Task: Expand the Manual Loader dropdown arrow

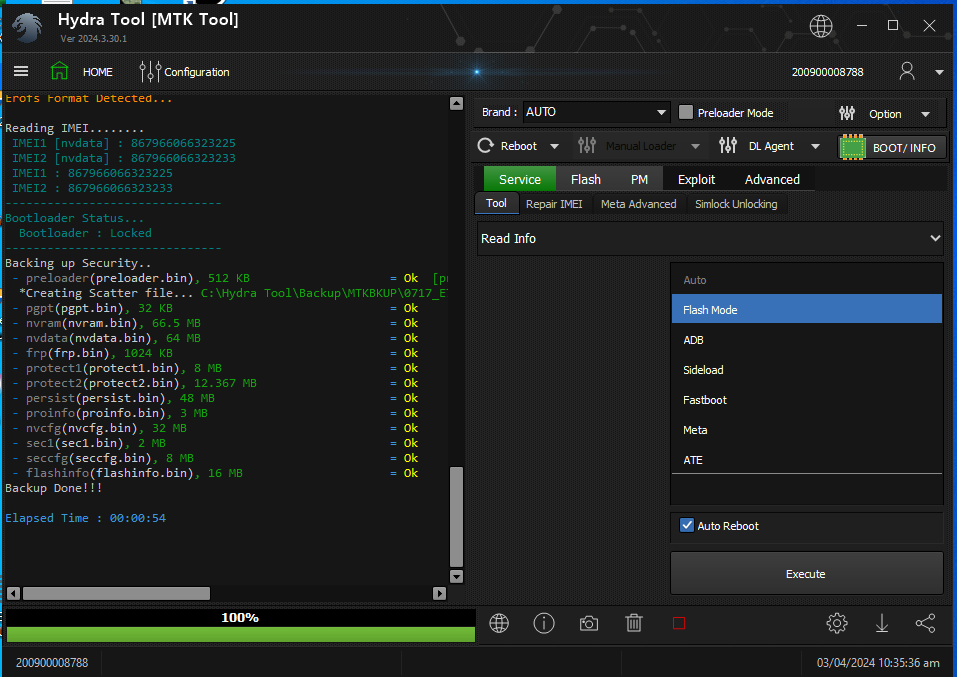Action: coord(695,147)
